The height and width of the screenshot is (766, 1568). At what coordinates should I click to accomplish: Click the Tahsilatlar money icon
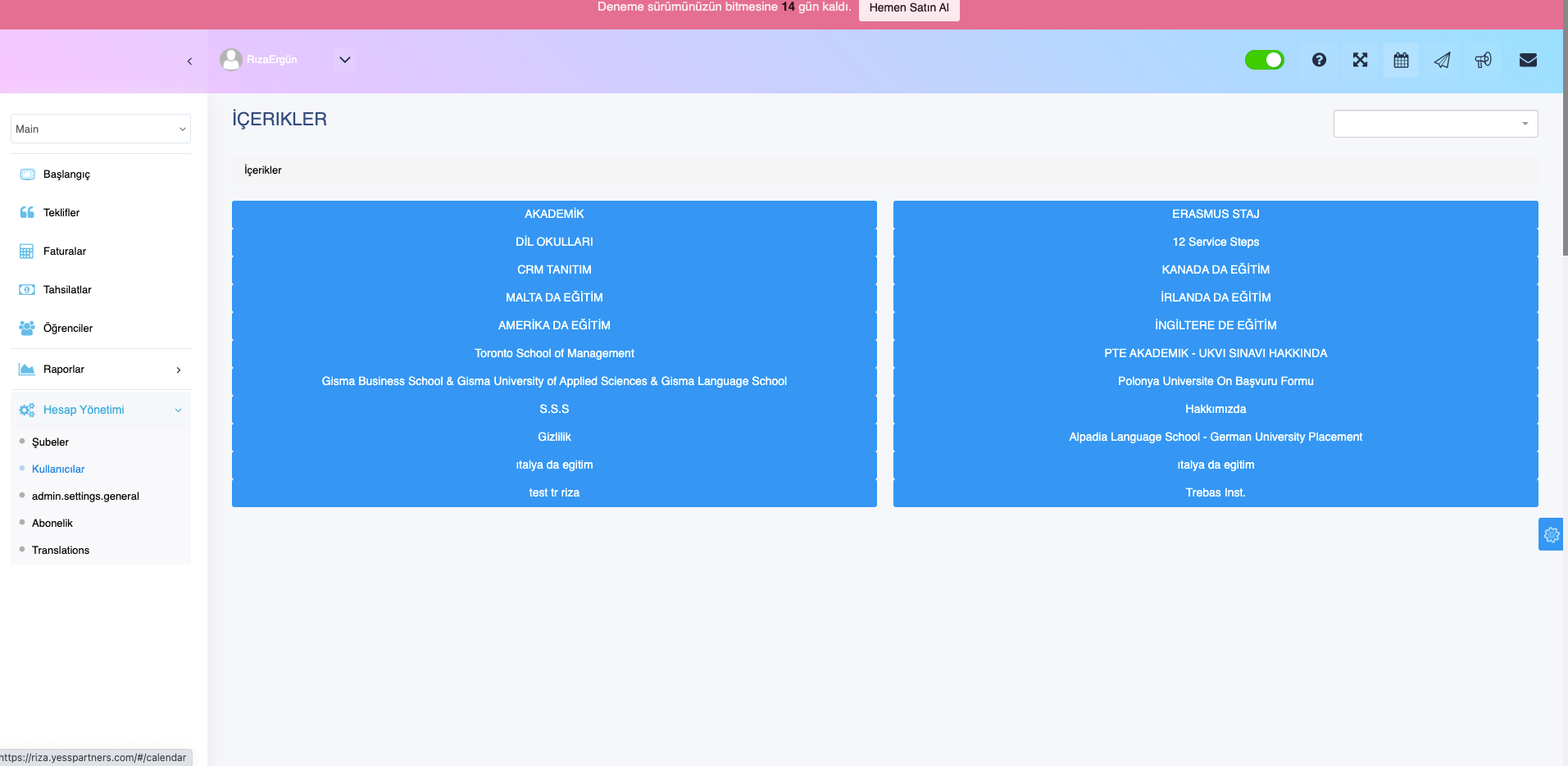(x=27, y=290)
